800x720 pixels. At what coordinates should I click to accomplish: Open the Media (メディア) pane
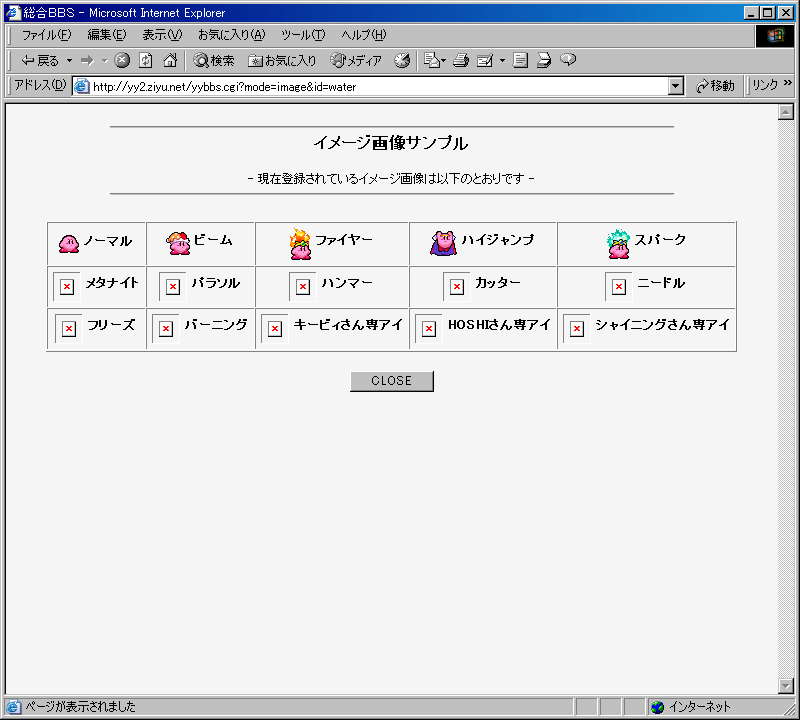point(356,61)
